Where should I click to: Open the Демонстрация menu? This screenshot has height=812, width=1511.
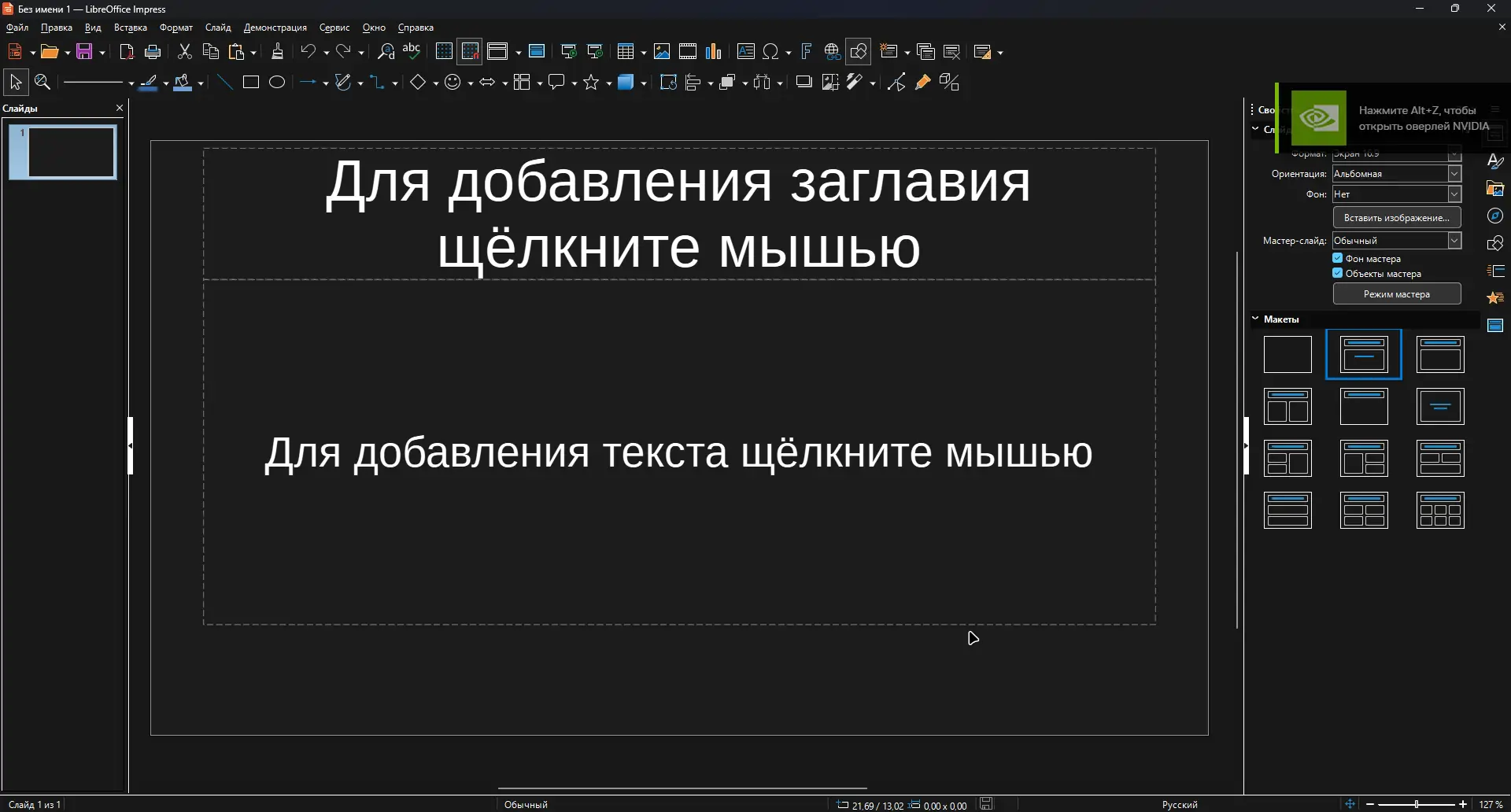(275, 27)
